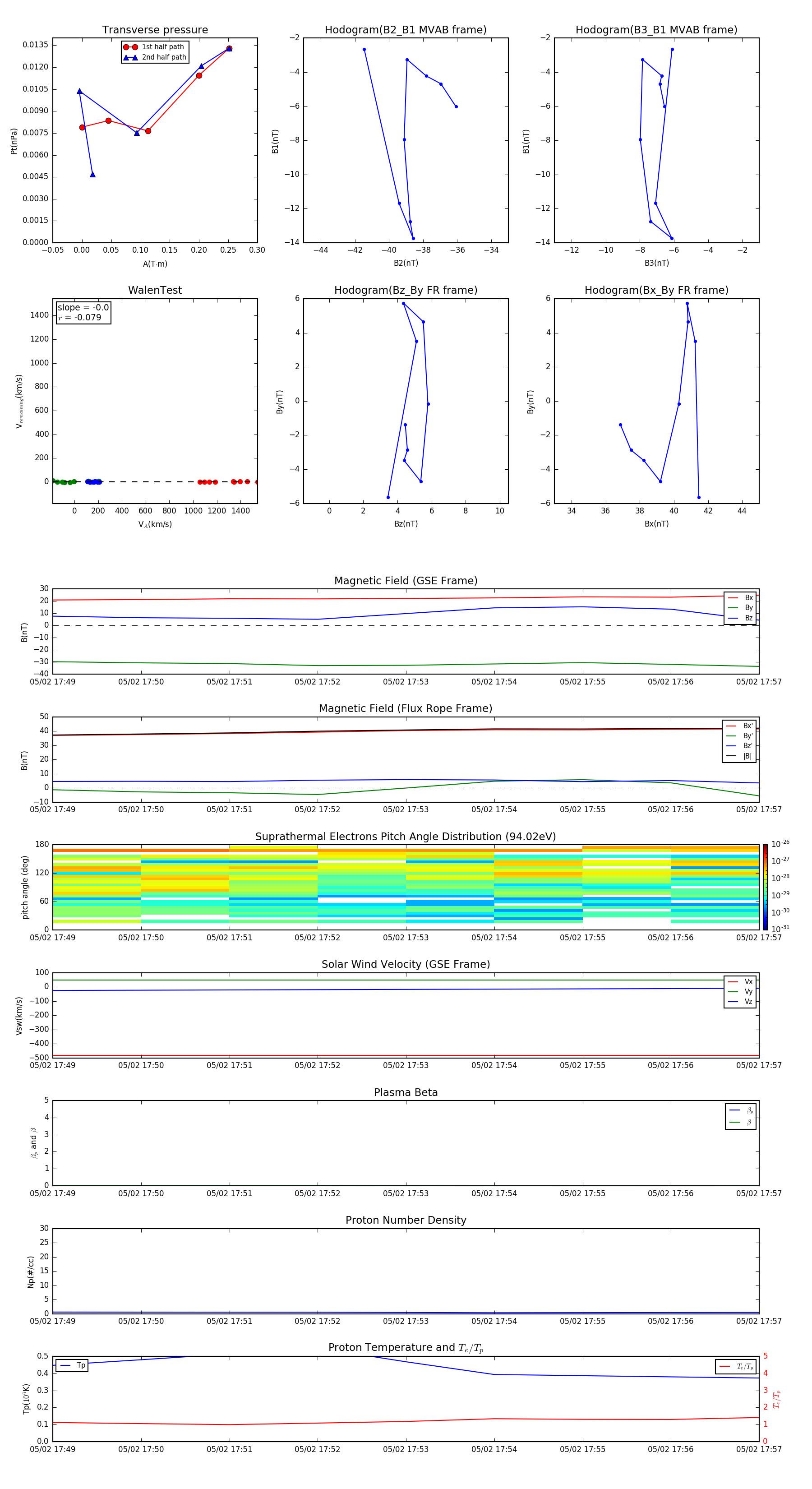
Task: Click the 'Proton Number Density' title
Action: pyautogui.click(x=406, y=1220)
